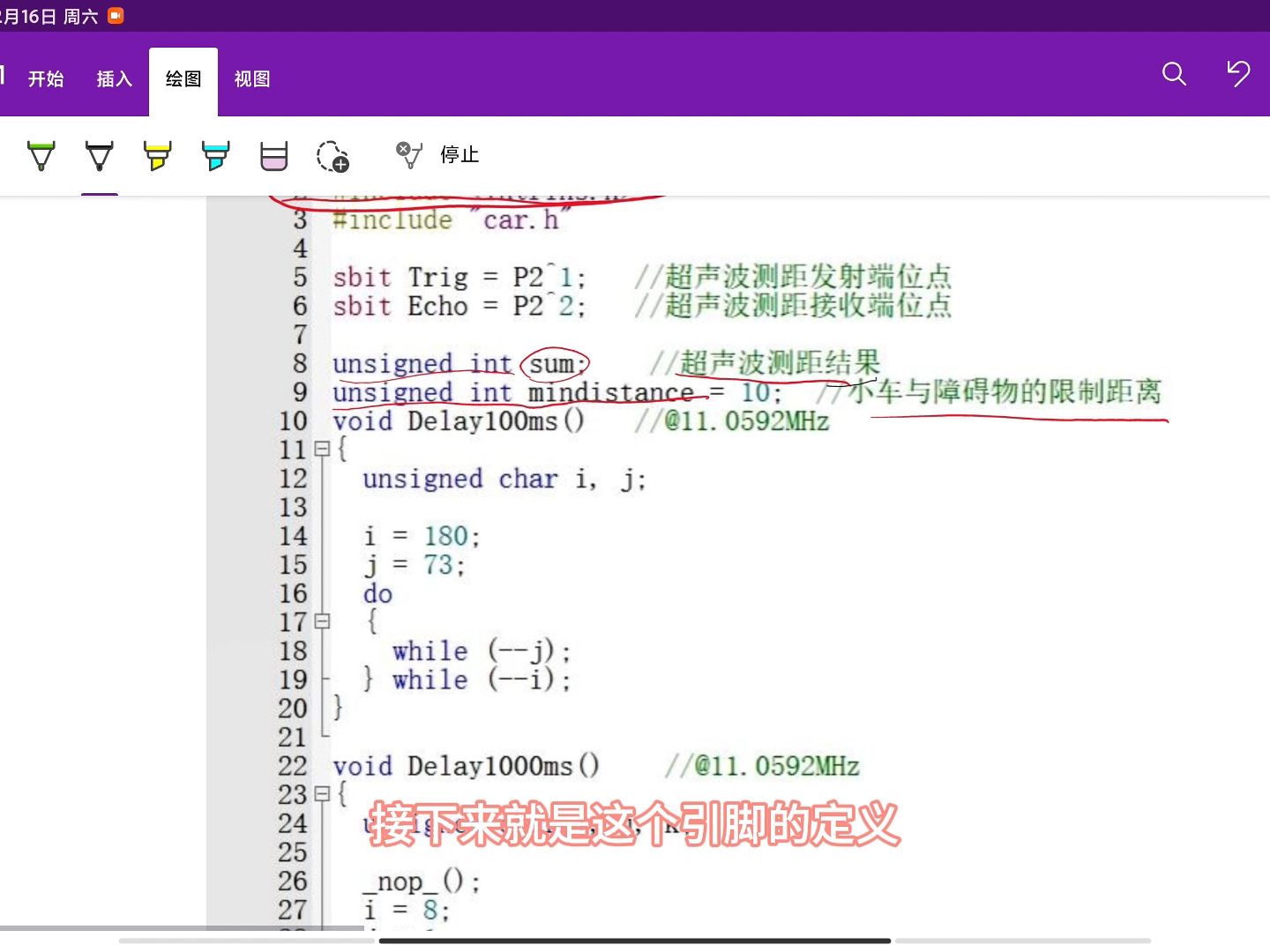Collapse the code fold at line 17
The image size is (1270, 952).
(322, 621)
